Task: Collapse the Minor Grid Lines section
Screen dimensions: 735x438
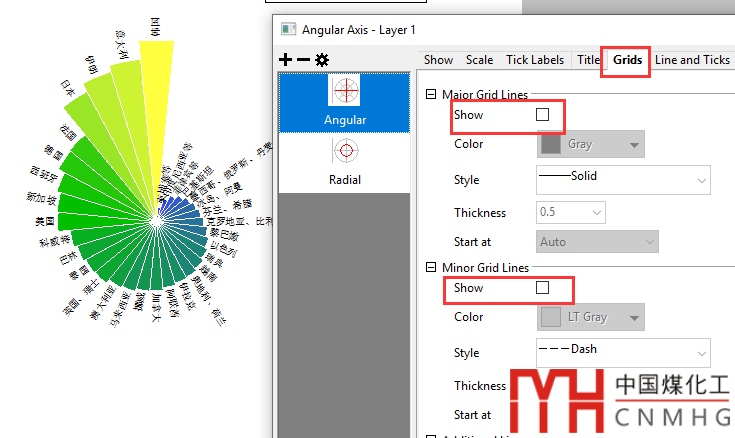Action: pos(431,268)
